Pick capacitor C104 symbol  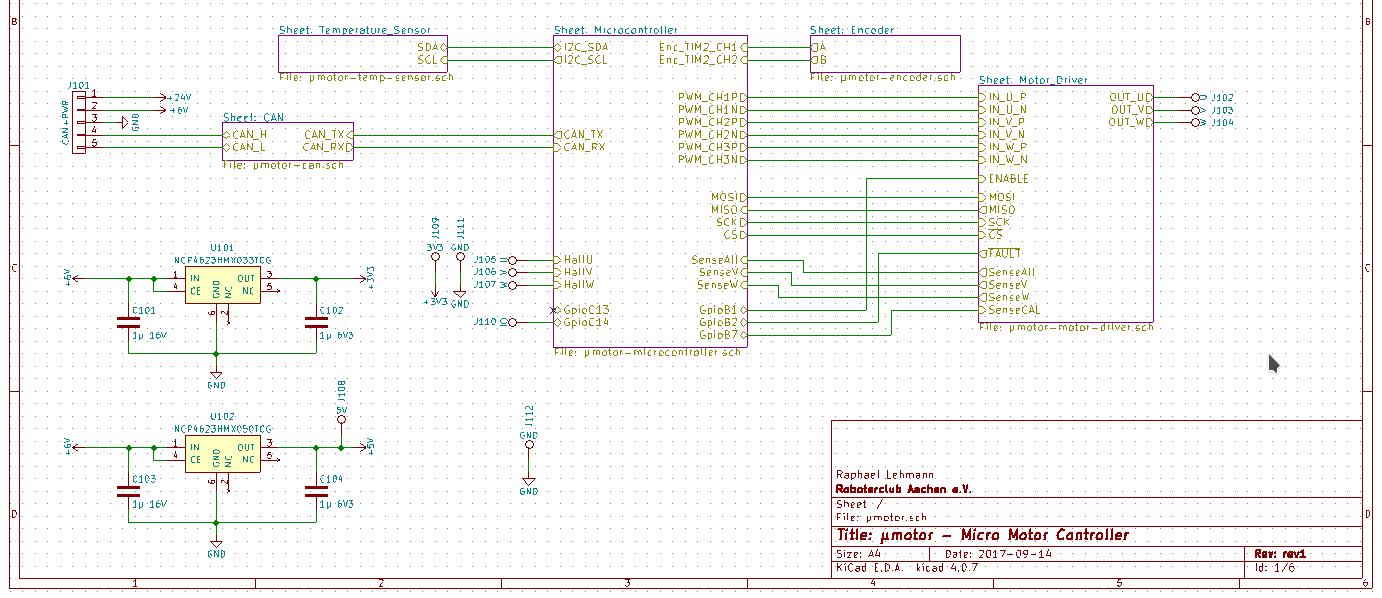316,491
